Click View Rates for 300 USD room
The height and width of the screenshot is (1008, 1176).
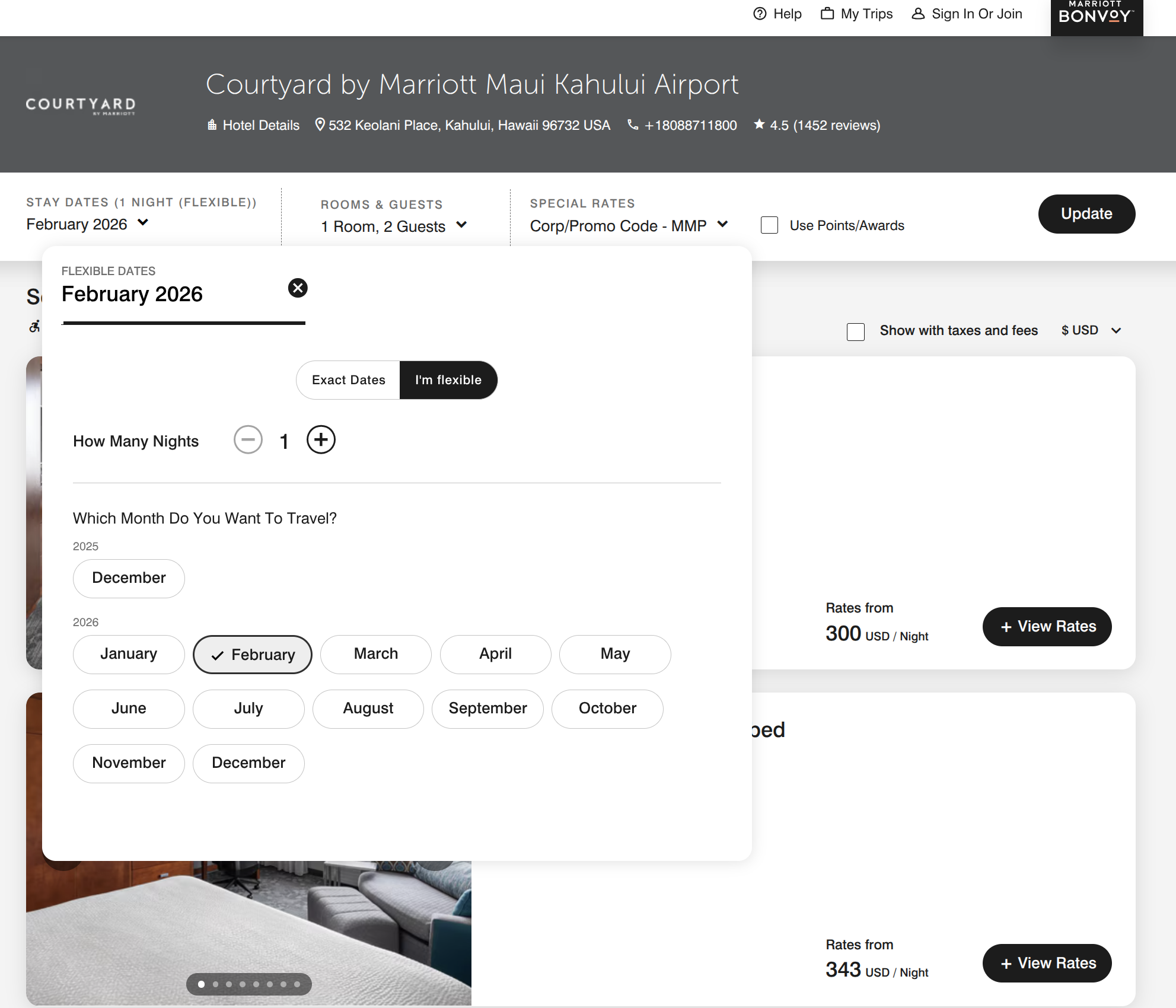pyautogui.click(x=1047, y=627)
